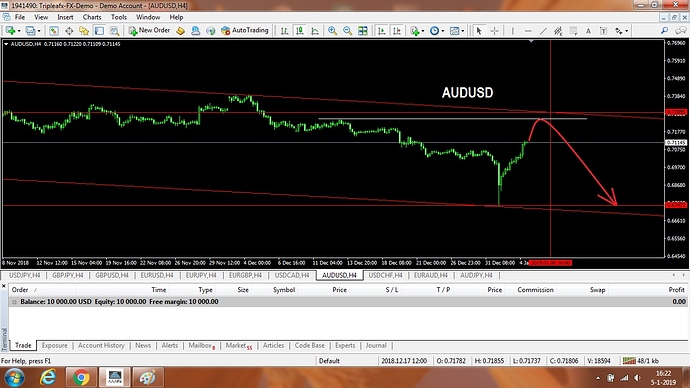Expand the New Chart dropdown arrow

click(x=19, y=31)
